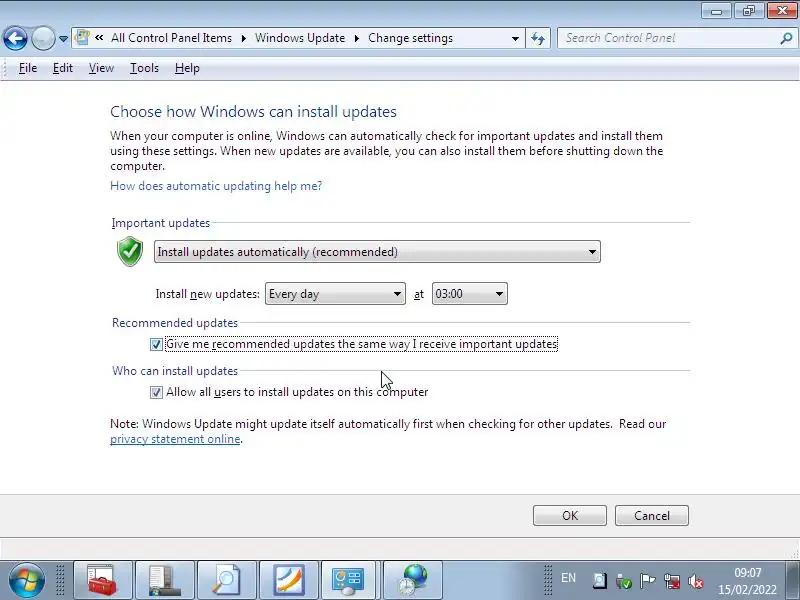Image resolution: width=800 pixels, height=600 pixels.
Task: Click the EN language indicator
Action: (x=568, y=578)
